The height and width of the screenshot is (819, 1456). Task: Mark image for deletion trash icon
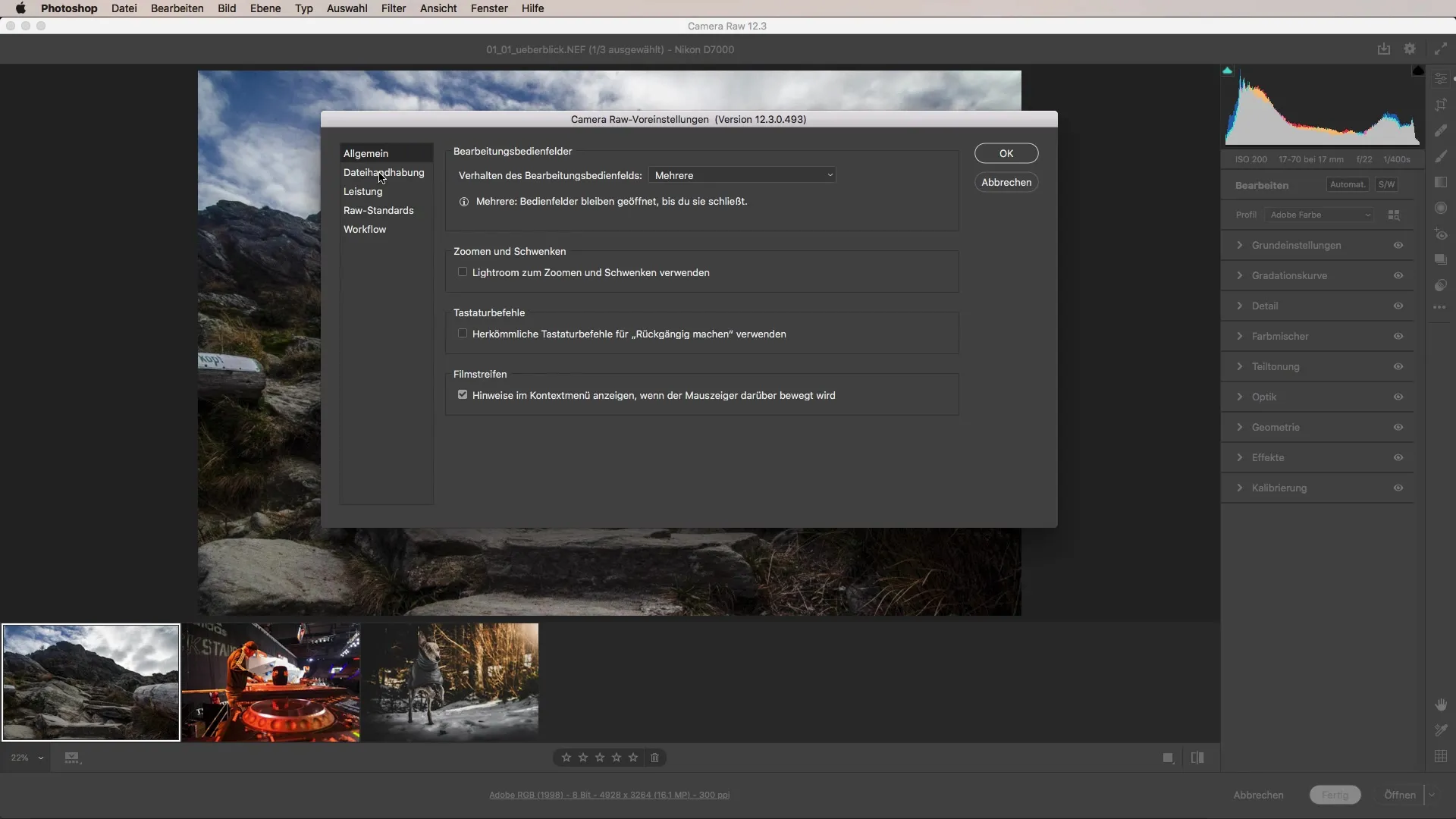tap(655, 758)
